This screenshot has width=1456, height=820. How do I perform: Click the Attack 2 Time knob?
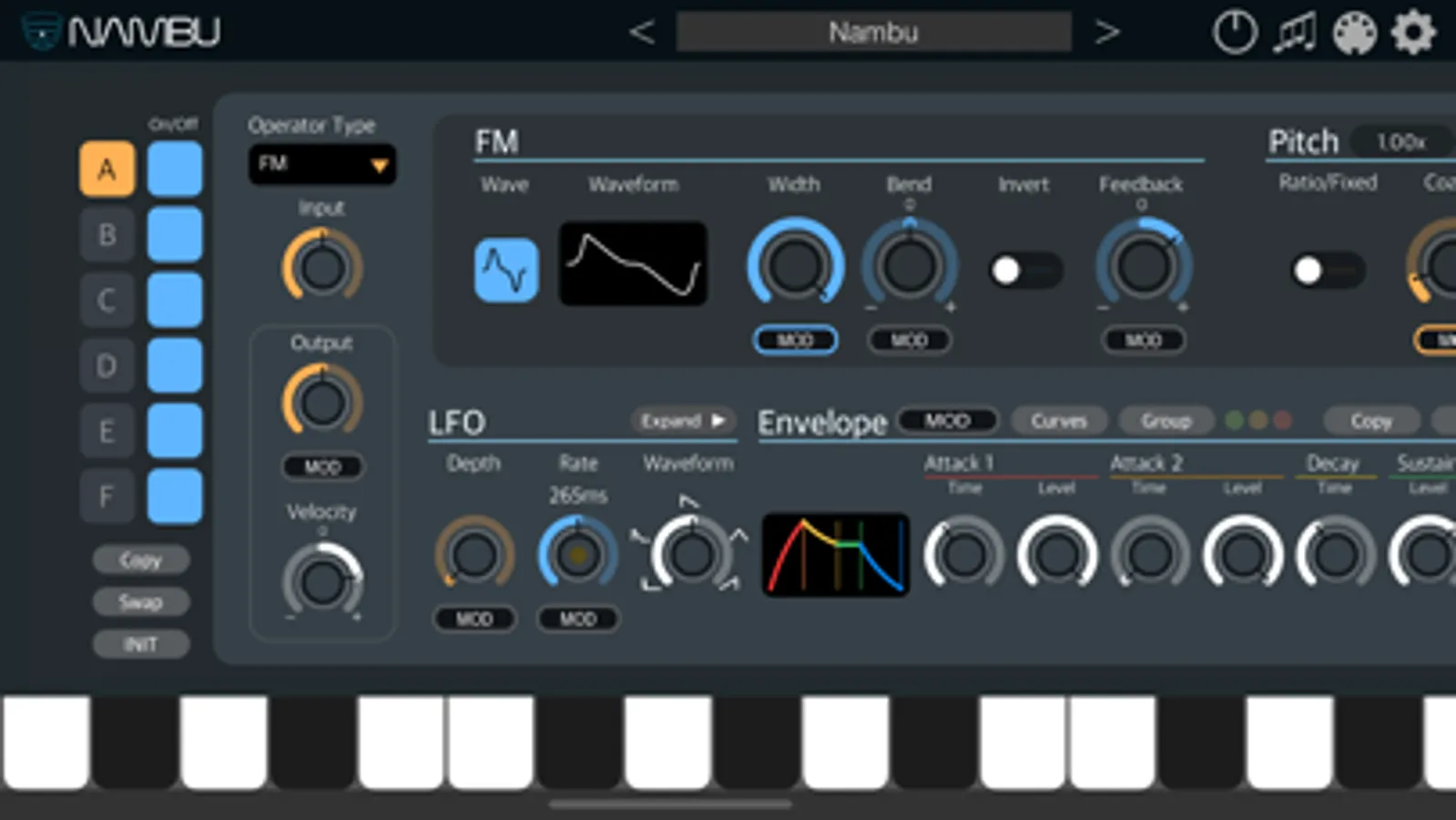tap(1149, 554)
